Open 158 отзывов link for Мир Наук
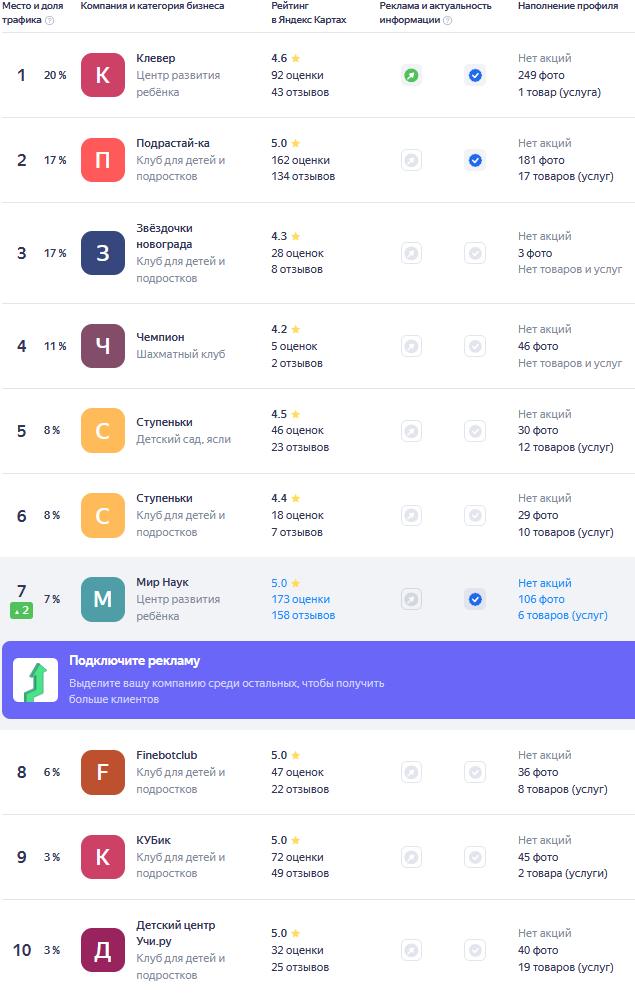Screen dimensions: 635x995 [x=303, y=616]
